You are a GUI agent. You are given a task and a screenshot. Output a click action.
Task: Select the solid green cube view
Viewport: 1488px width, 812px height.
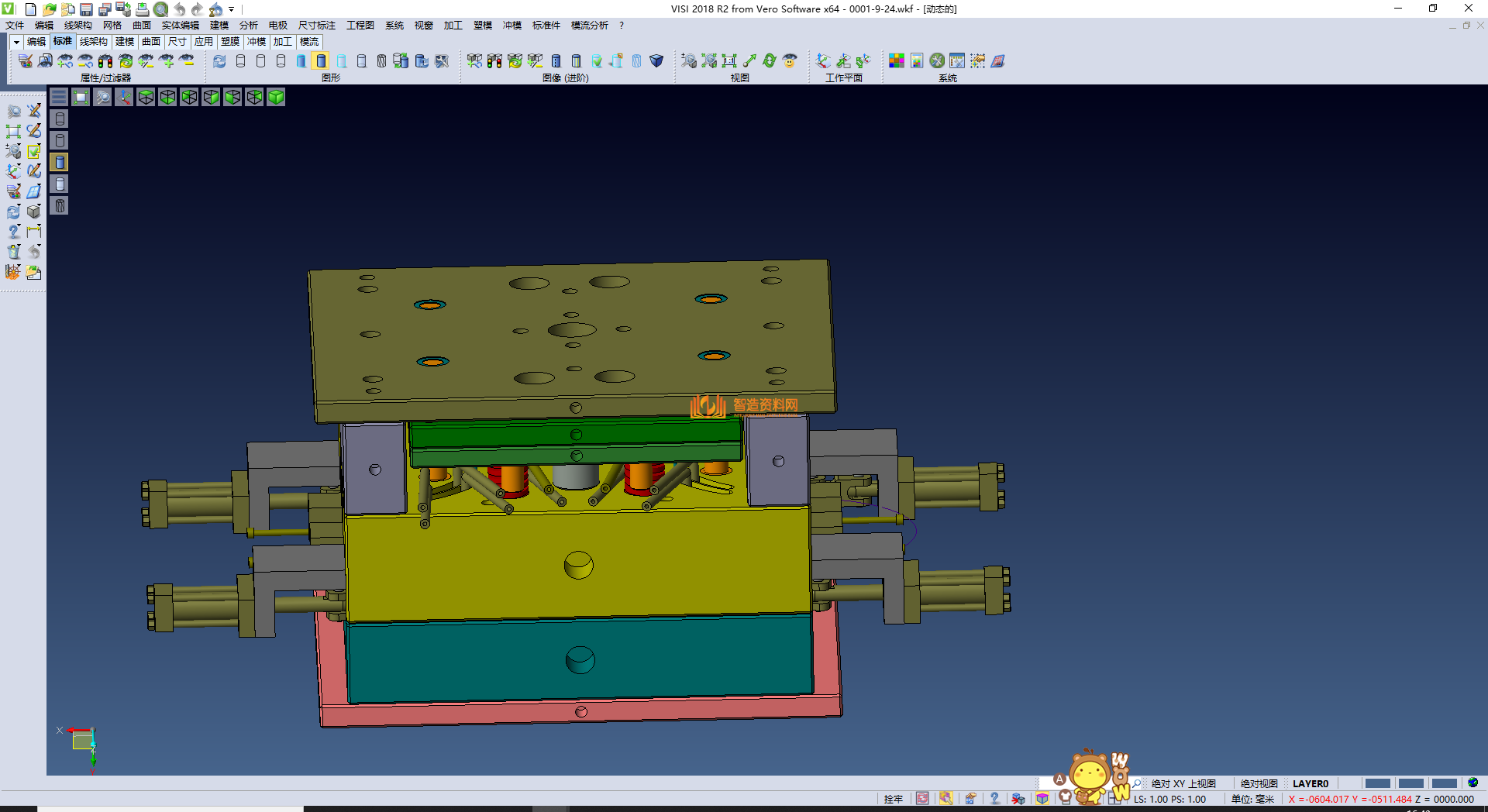pos(276,97)
